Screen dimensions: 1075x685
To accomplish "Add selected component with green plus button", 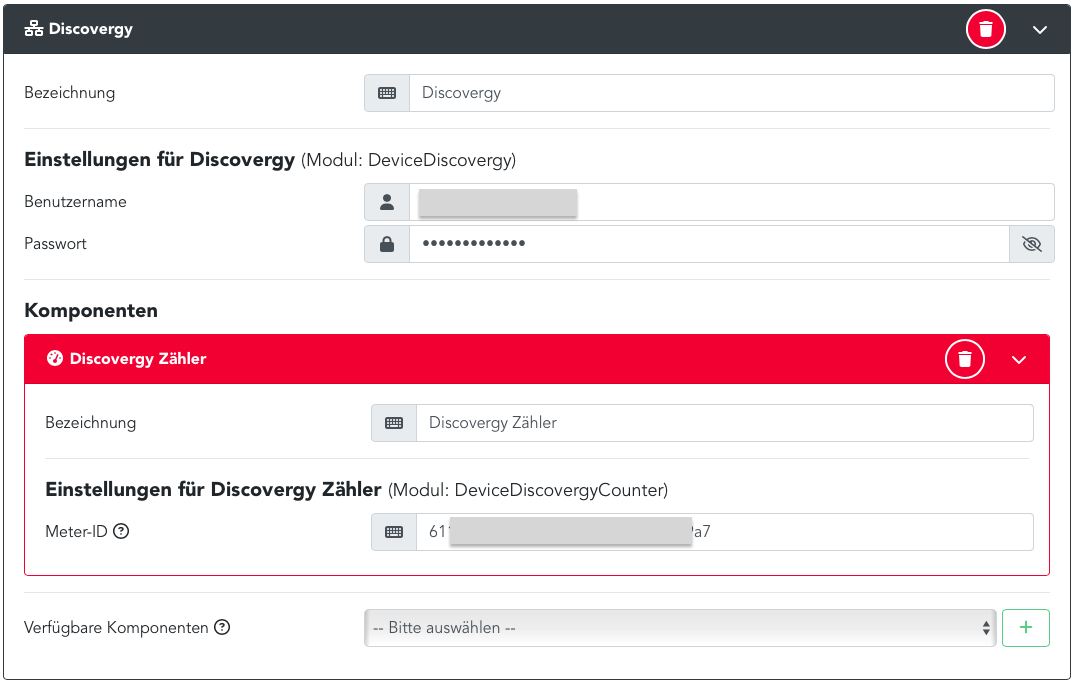I will [x=1026, y=628].
